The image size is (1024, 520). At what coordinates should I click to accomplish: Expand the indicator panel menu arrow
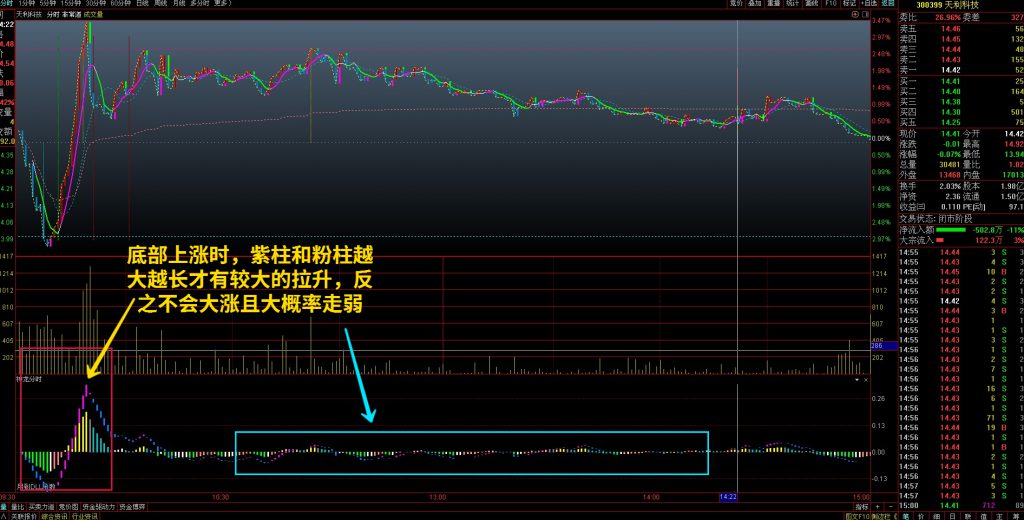[857, 380]
